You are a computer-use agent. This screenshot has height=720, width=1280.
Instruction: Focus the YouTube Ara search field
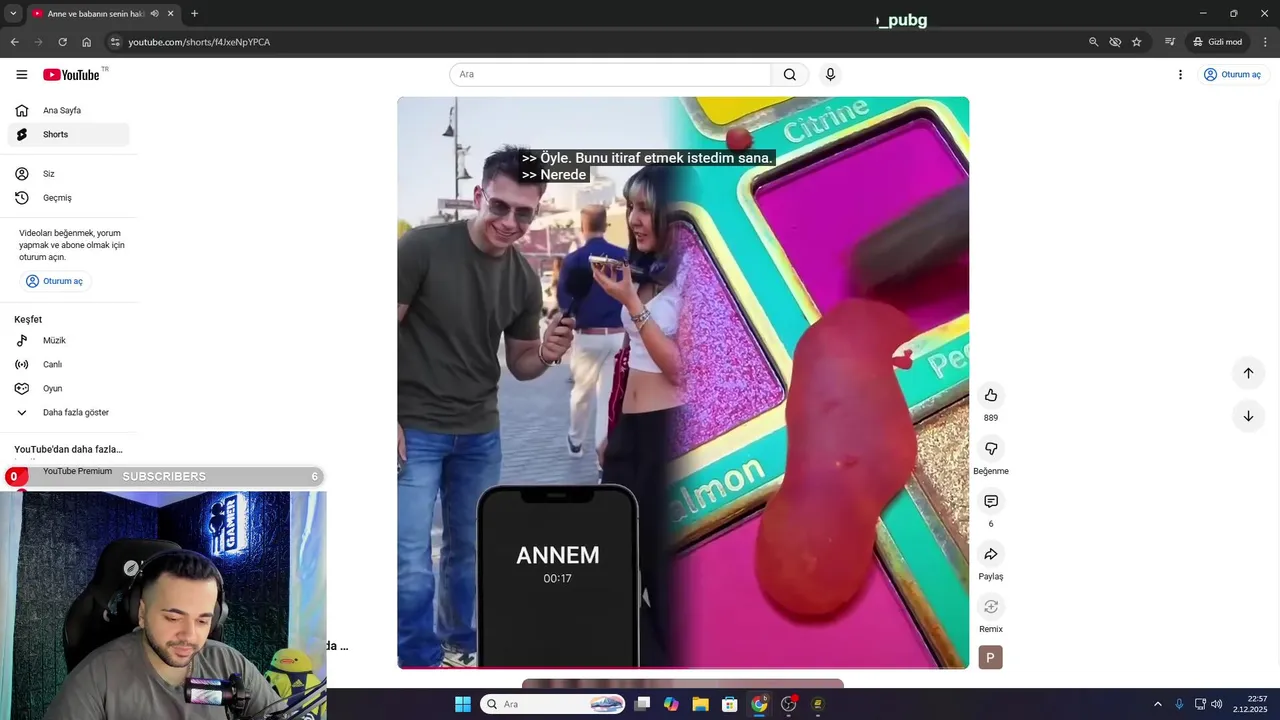click(x=610, y=75)
